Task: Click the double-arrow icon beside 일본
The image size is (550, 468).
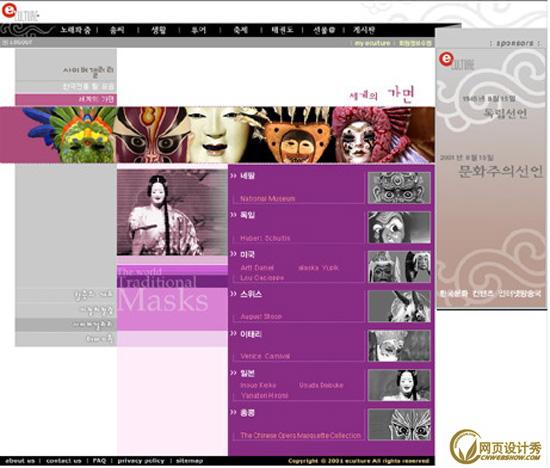Action: pos(233,373)
